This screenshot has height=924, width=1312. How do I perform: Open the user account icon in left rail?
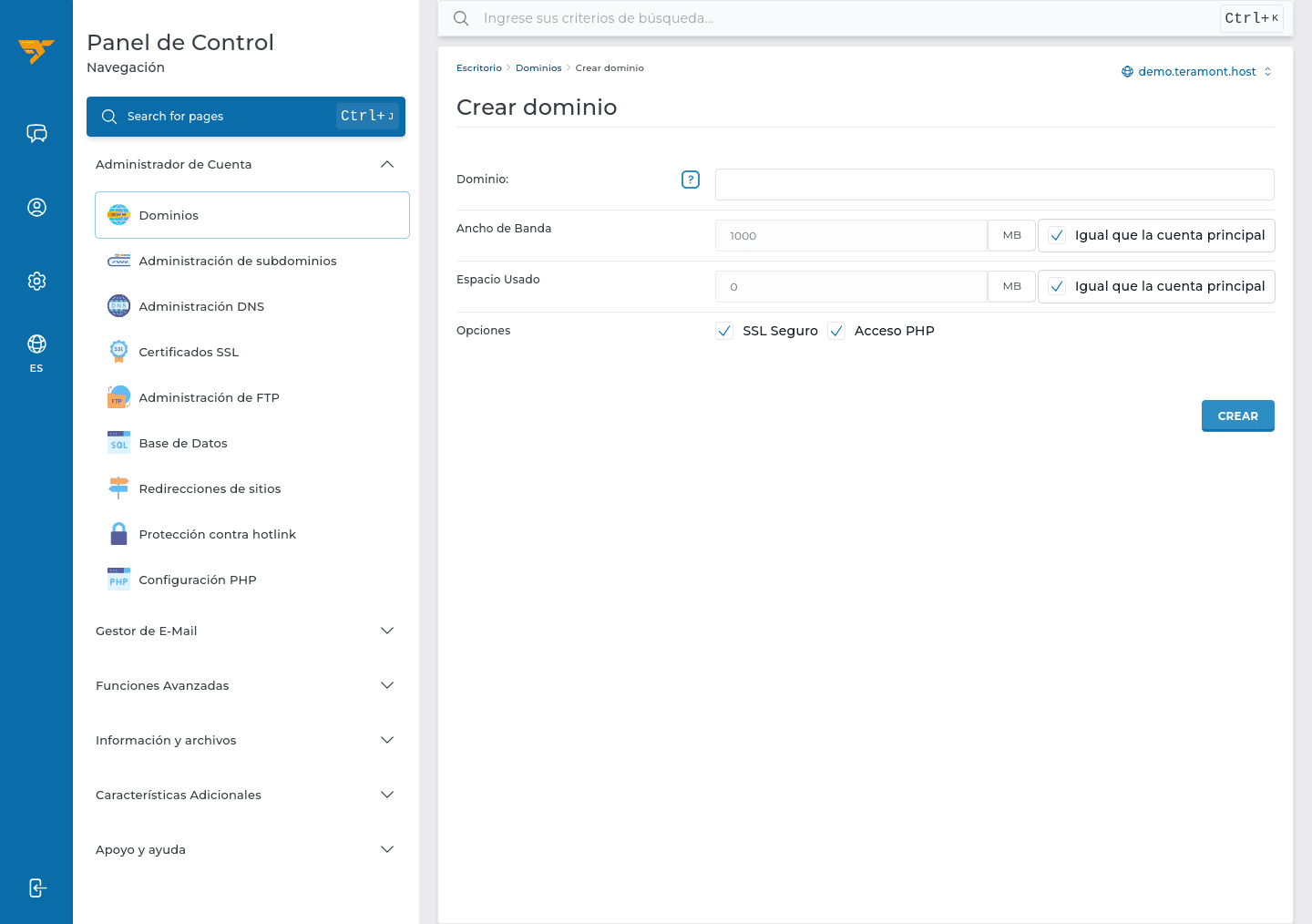(36, 208)
